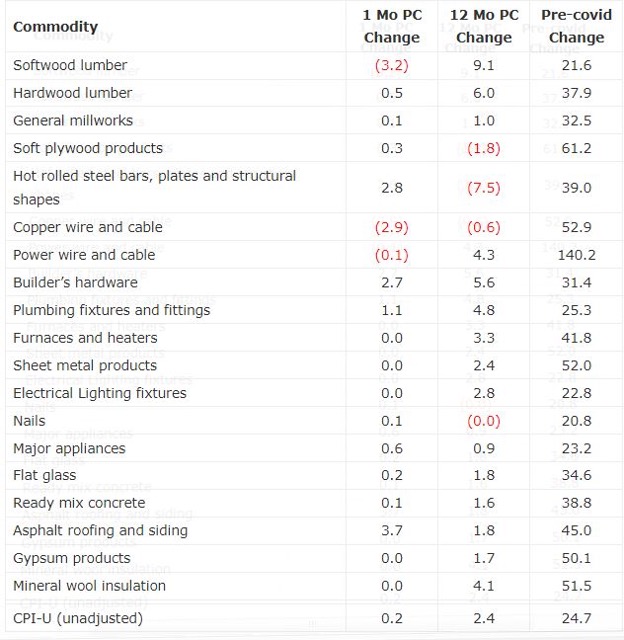Screen dimensions: 624x640
Task: Click the Pre-covid Change column header
Action: 577,26
